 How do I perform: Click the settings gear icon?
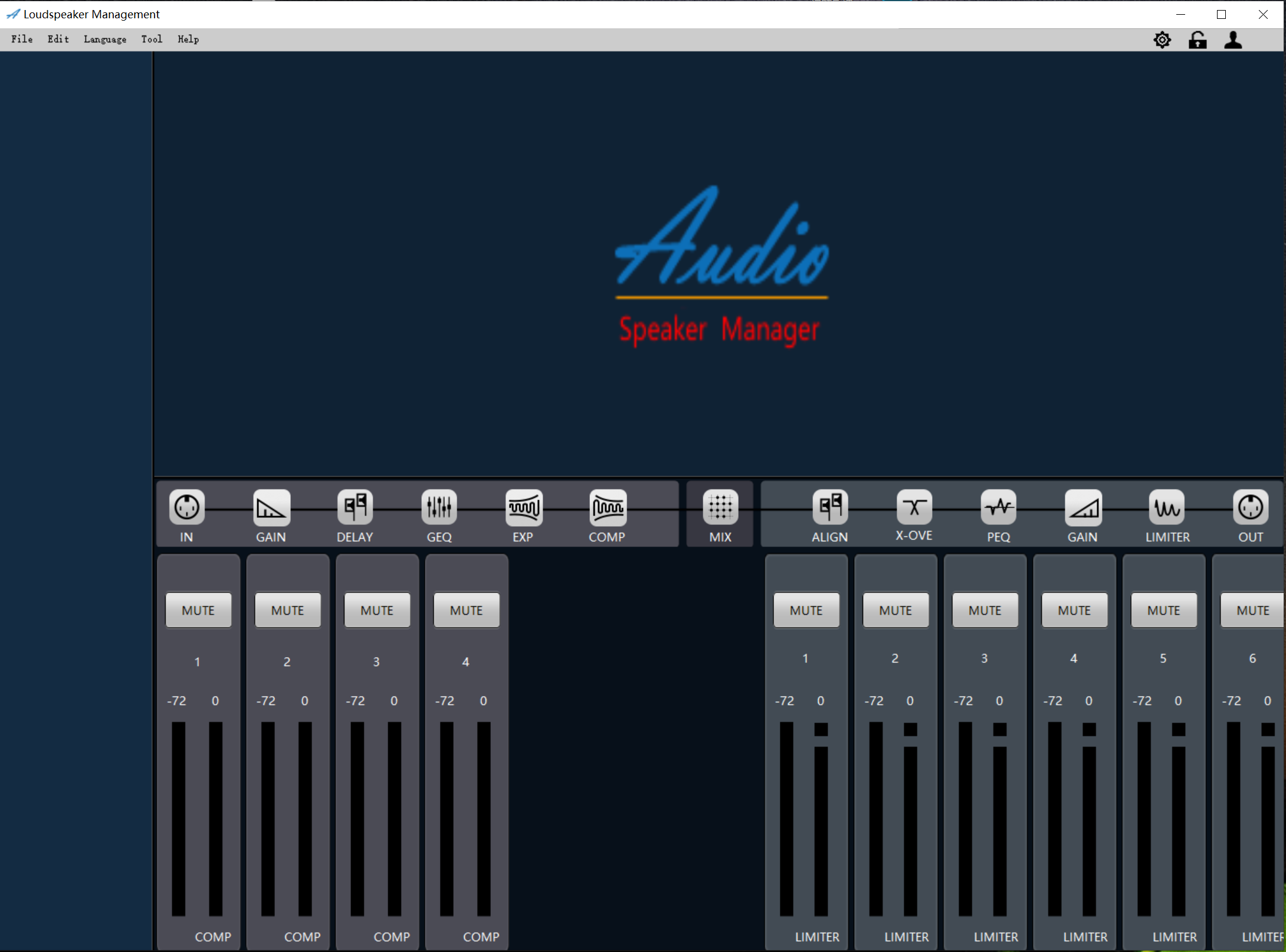pos(1162,40)
